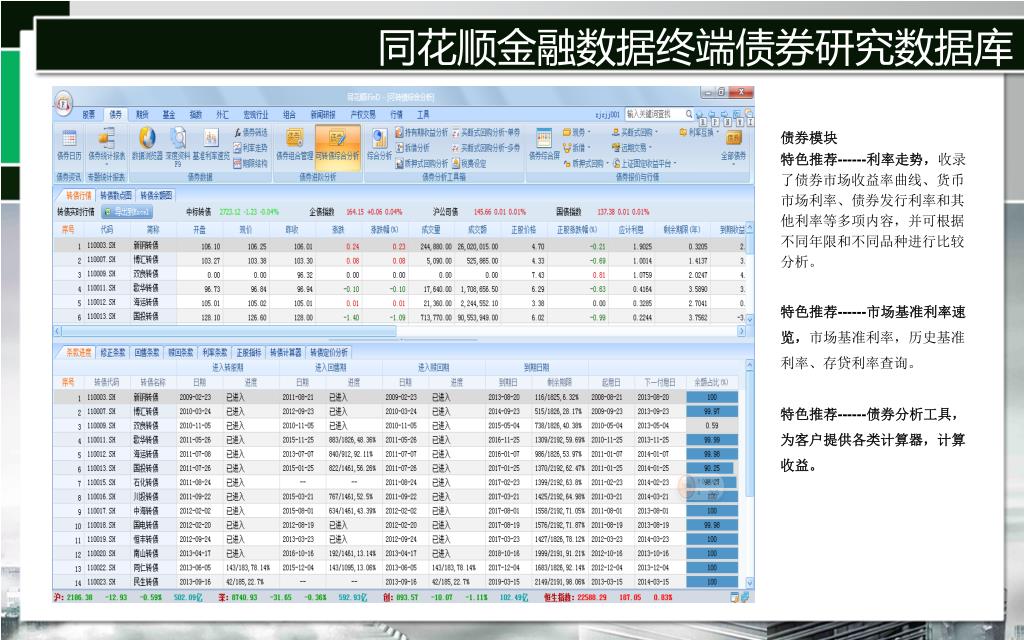This screenshot has height=640, width=1024.
Task: Switch to the 期货 ribbon tab
Action: pos(142,114)
